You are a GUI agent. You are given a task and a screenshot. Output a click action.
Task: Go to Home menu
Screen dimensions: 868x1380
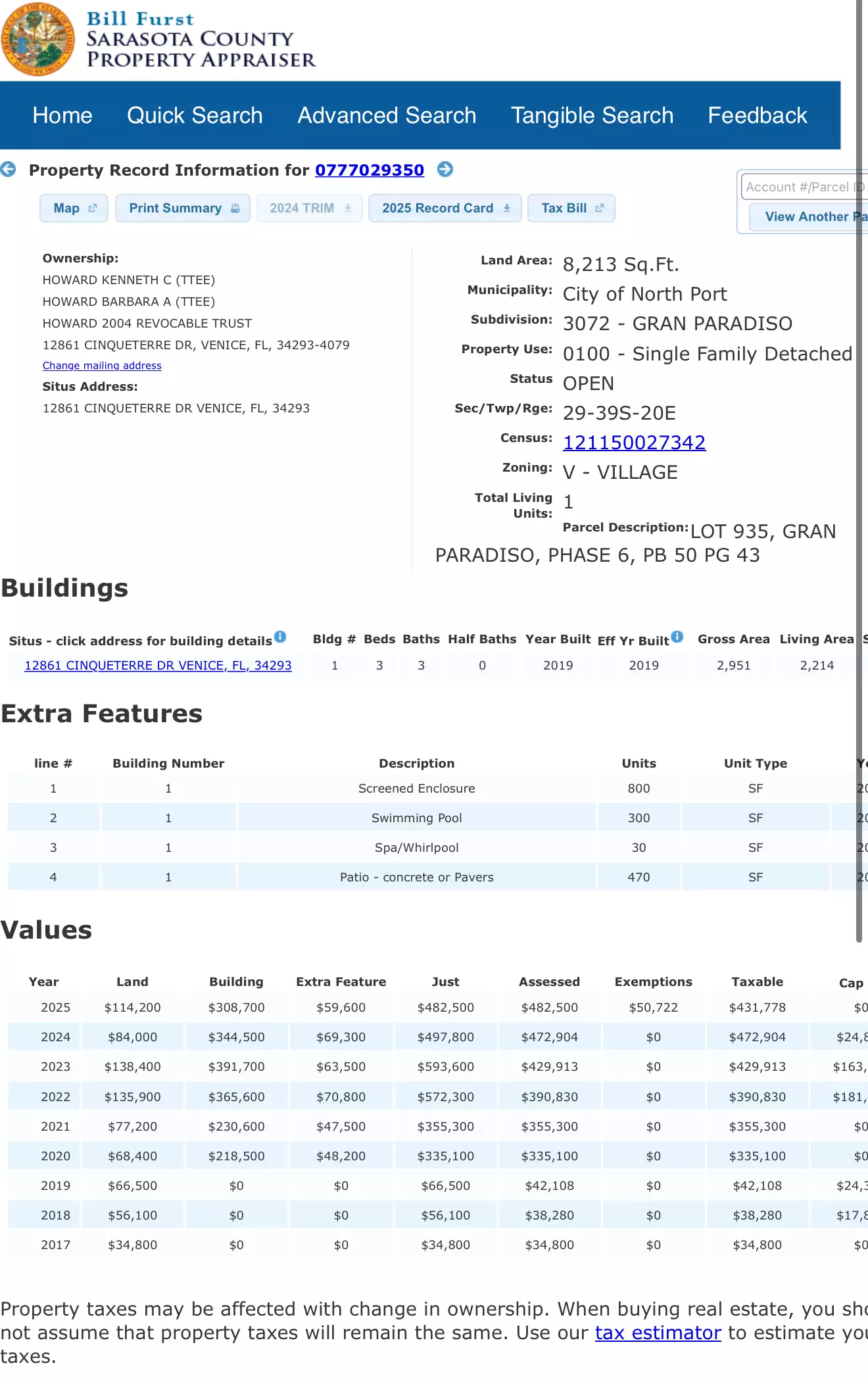tap(62, 116)
